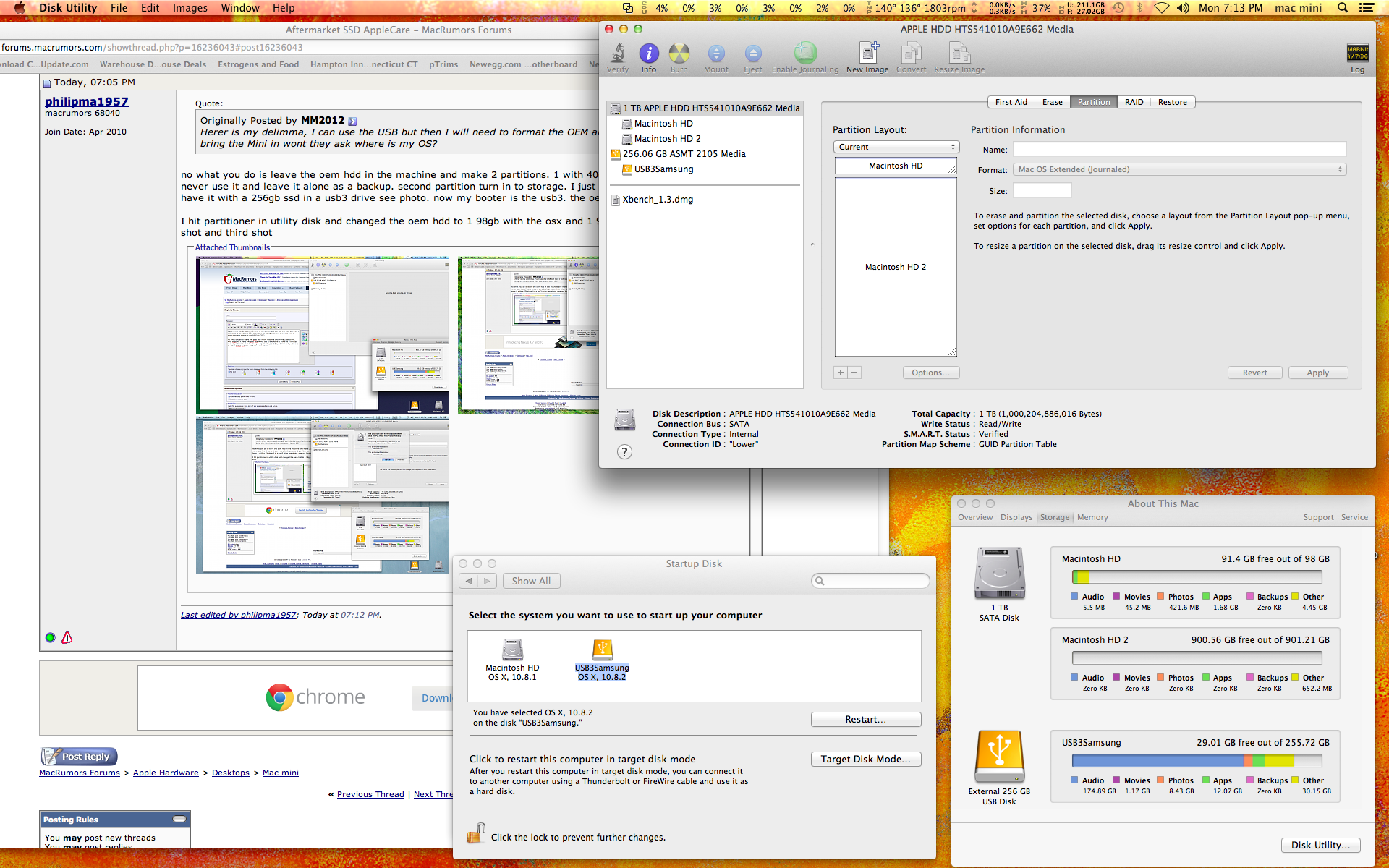This screenshot has height=868, width=1389.
Task: Select 1 TB APPLE HDD in disk list
Action: [705, 109]
